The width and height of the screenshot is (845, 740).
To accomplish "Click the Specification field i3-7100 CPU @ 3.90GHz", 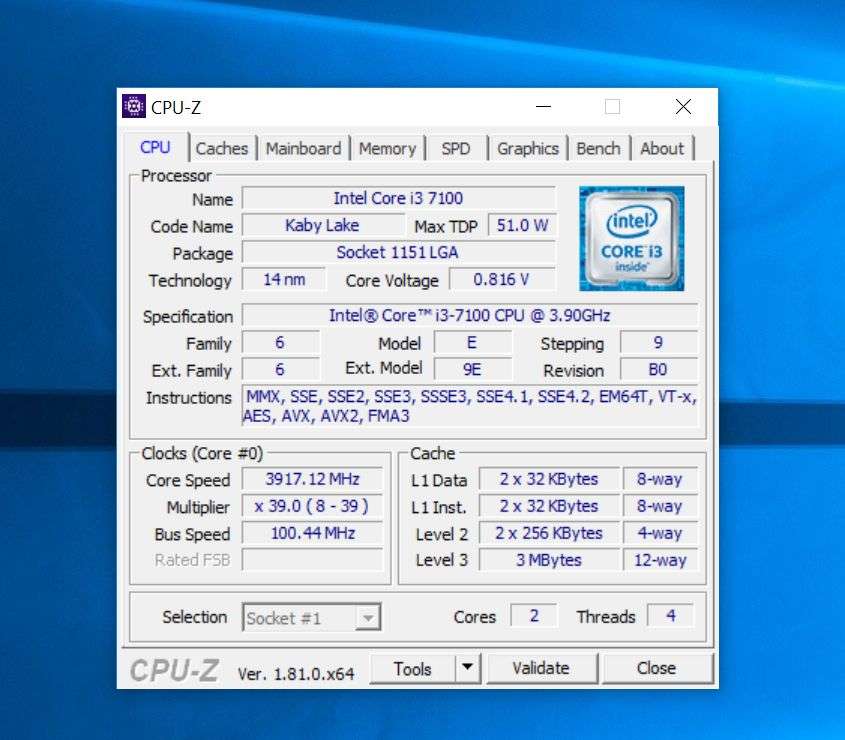I will (x=470, y=315).
